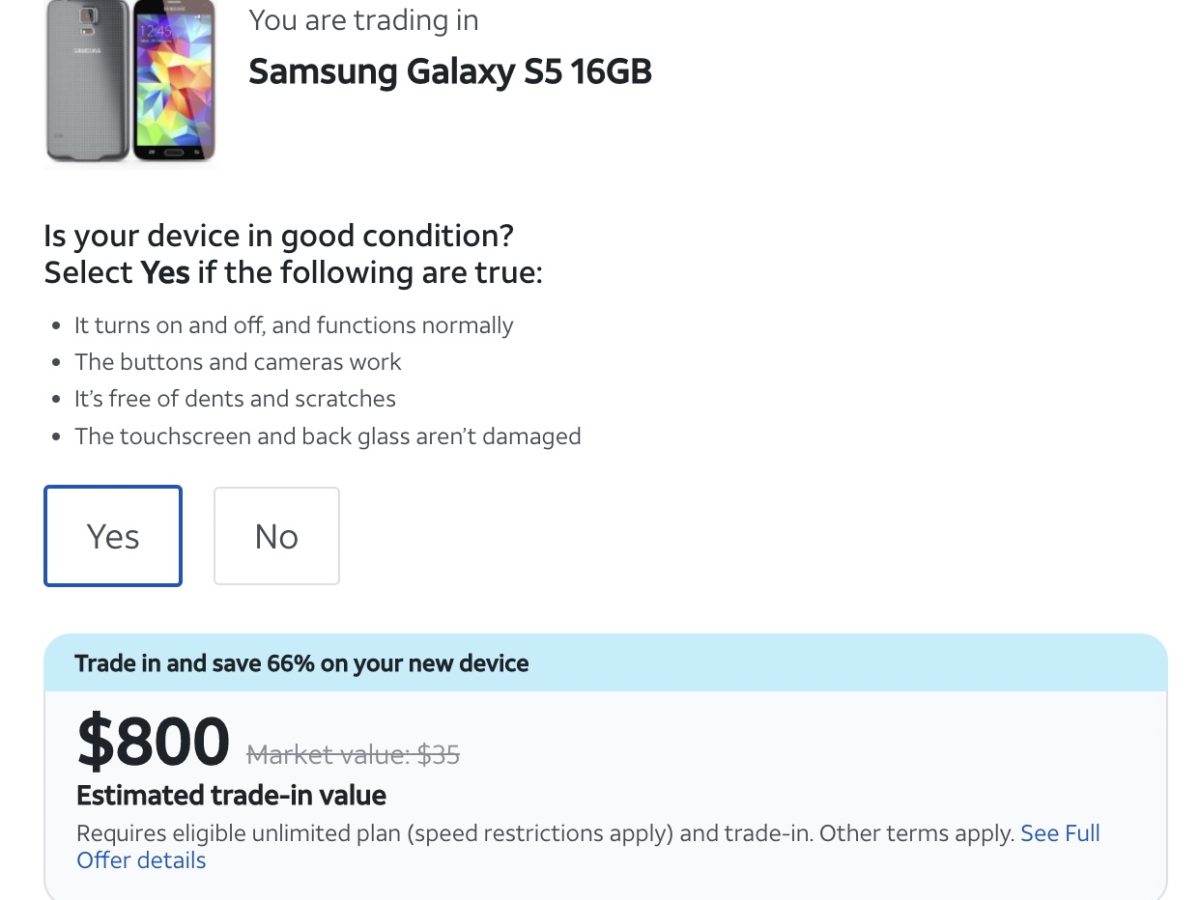Click the colorful front-facing Galaxy S5 image
1200x900 pixels.
tap(174, 82)
